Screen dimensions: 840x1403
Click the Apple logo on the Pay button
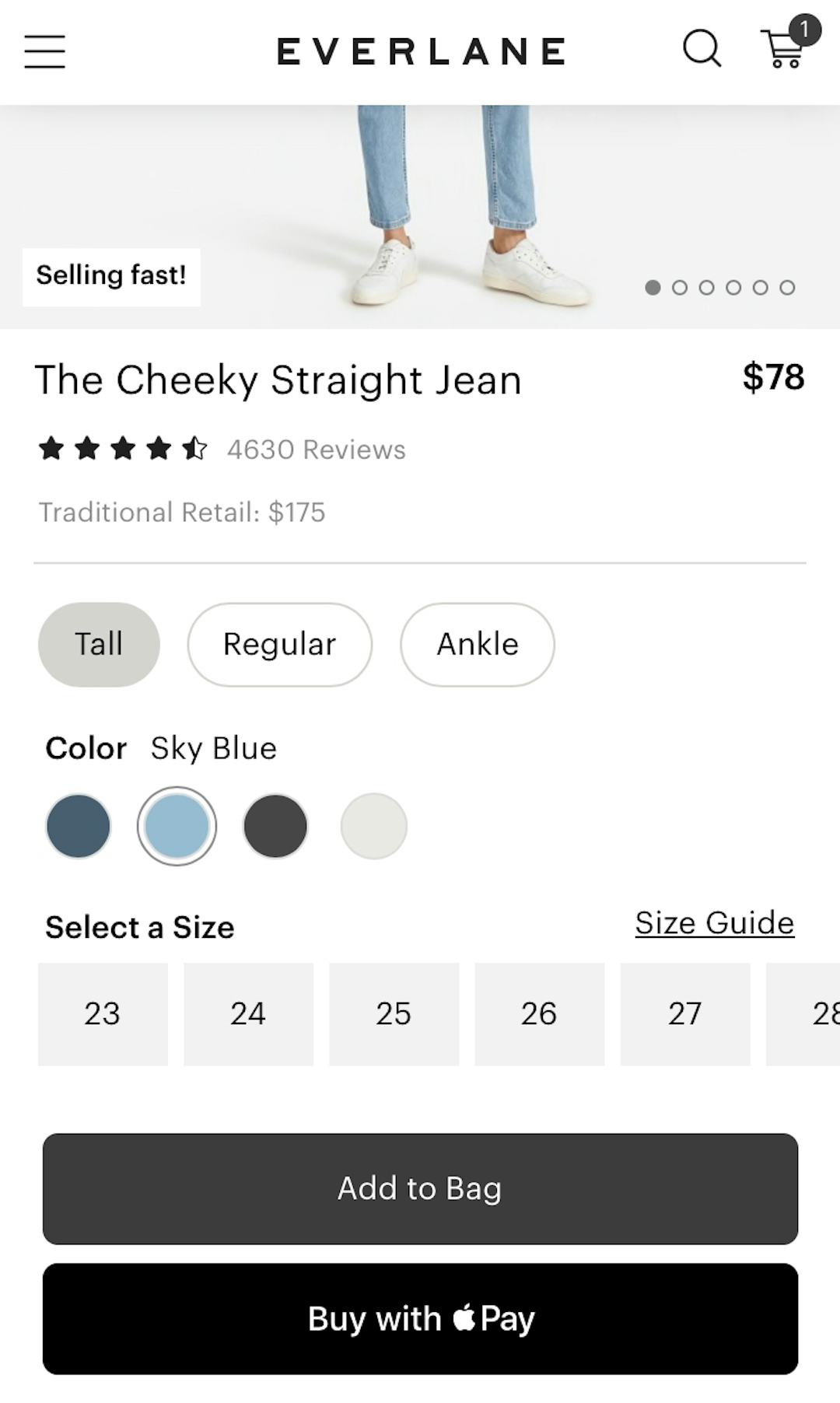point(464,1317)
